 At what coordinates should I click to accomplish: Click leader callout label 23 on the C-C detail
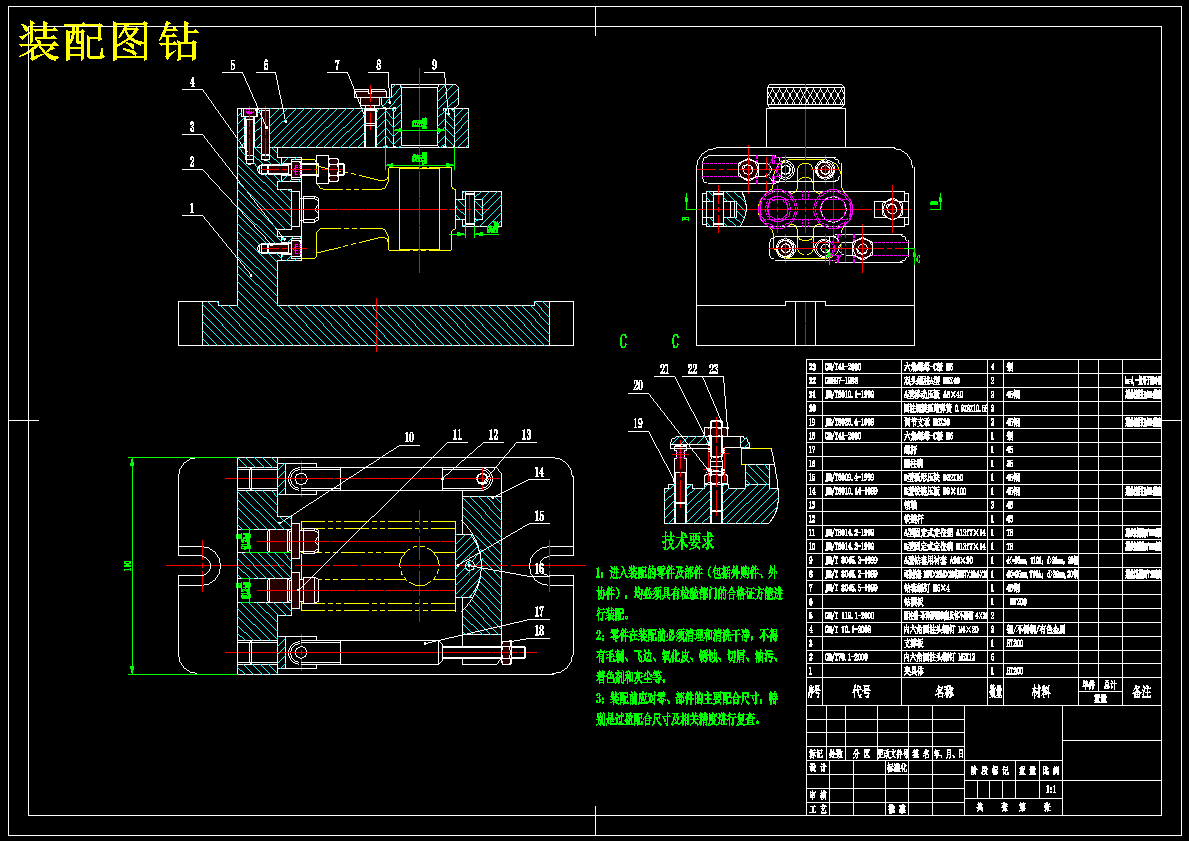(714, 369)
